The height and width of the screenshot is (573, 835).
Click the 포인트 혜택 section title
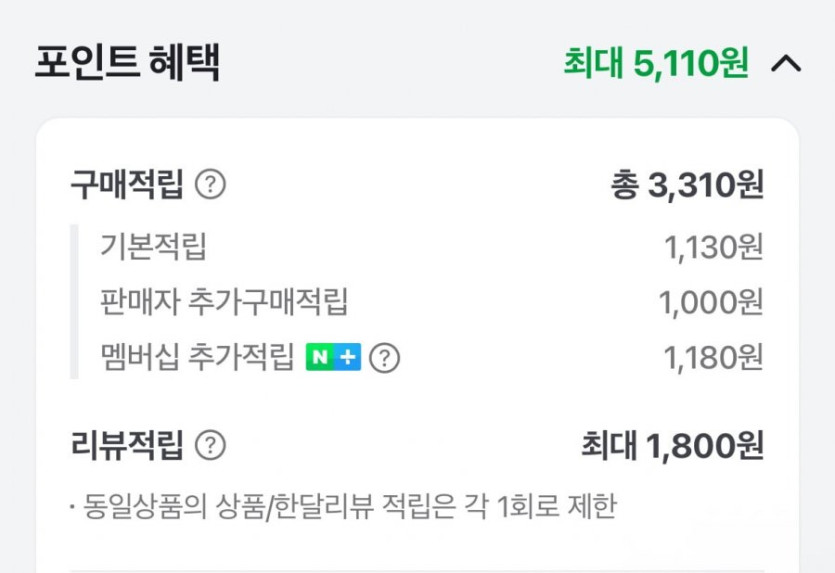click(127, 63)
